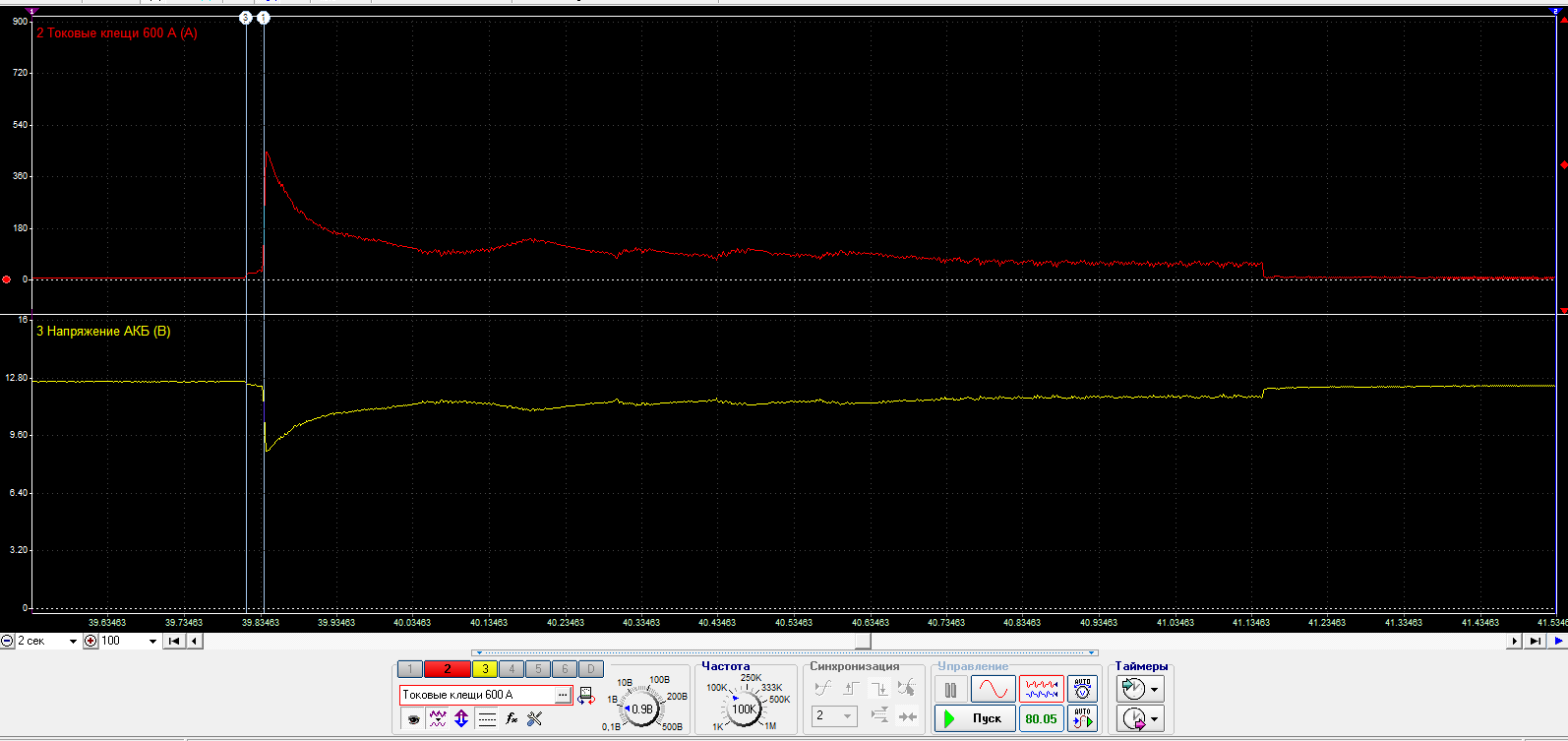Click the rising edge trigger icon
Screen dimensions: 1568x741
tap(851, 688)
